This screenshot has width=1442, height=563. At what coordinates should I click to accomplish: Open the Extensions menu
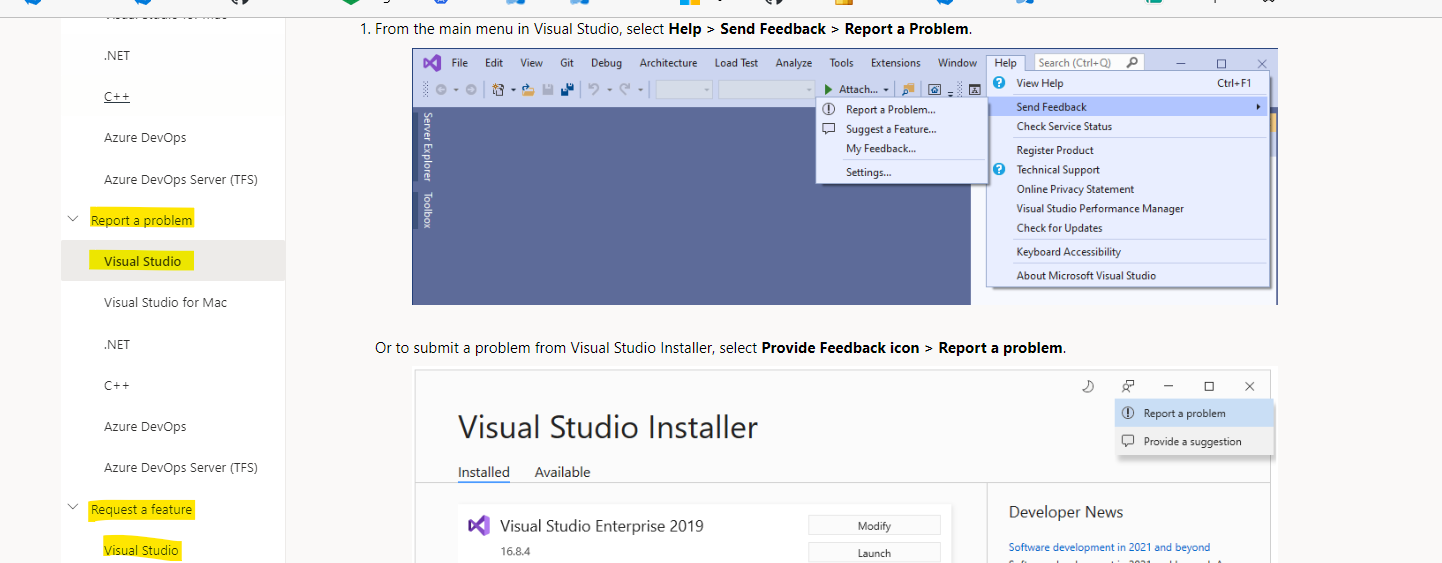pyautogui.click(x=895, y=63)
